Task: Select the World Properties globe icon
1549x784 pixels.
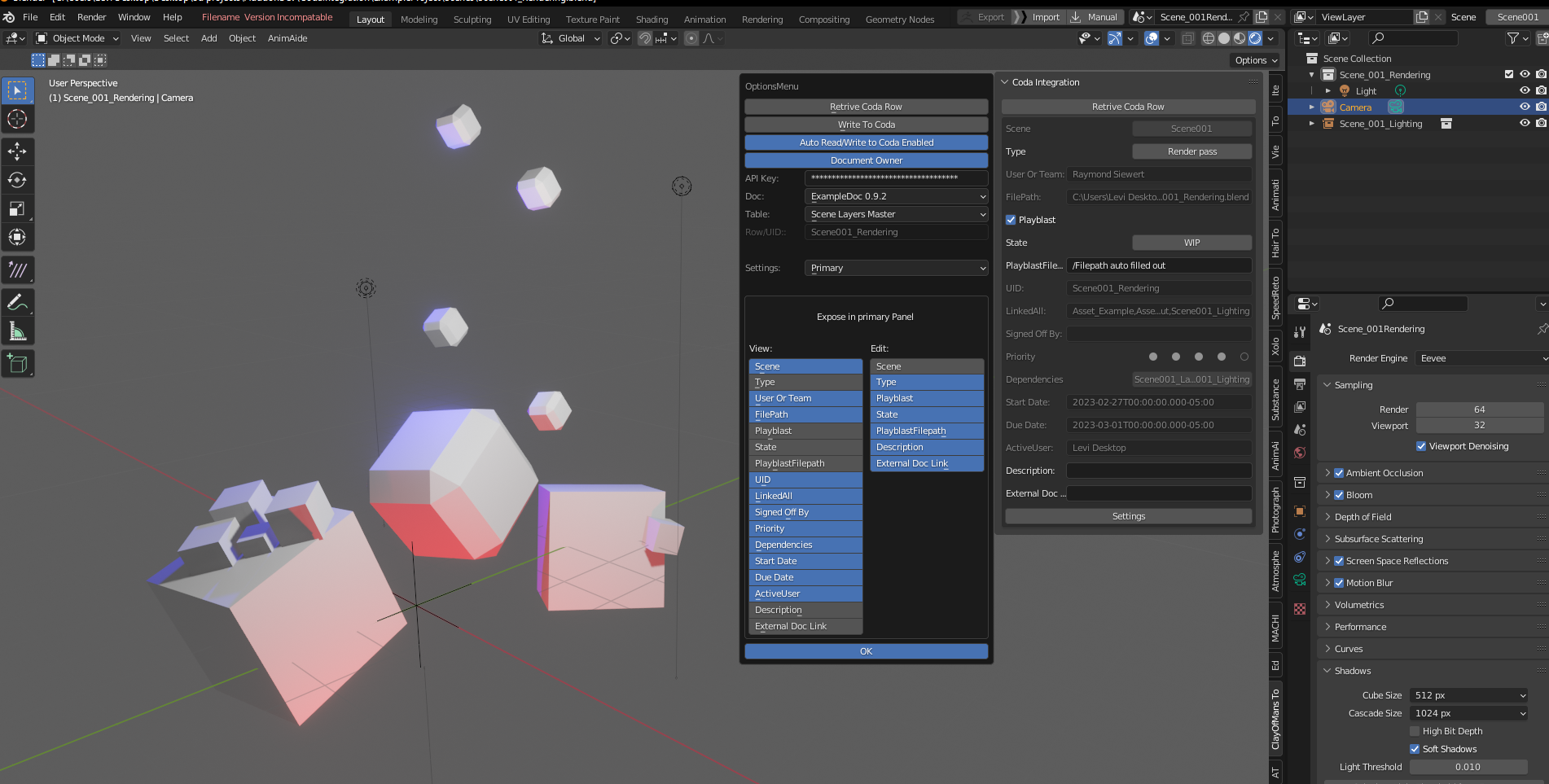Action: point(1299,453)
